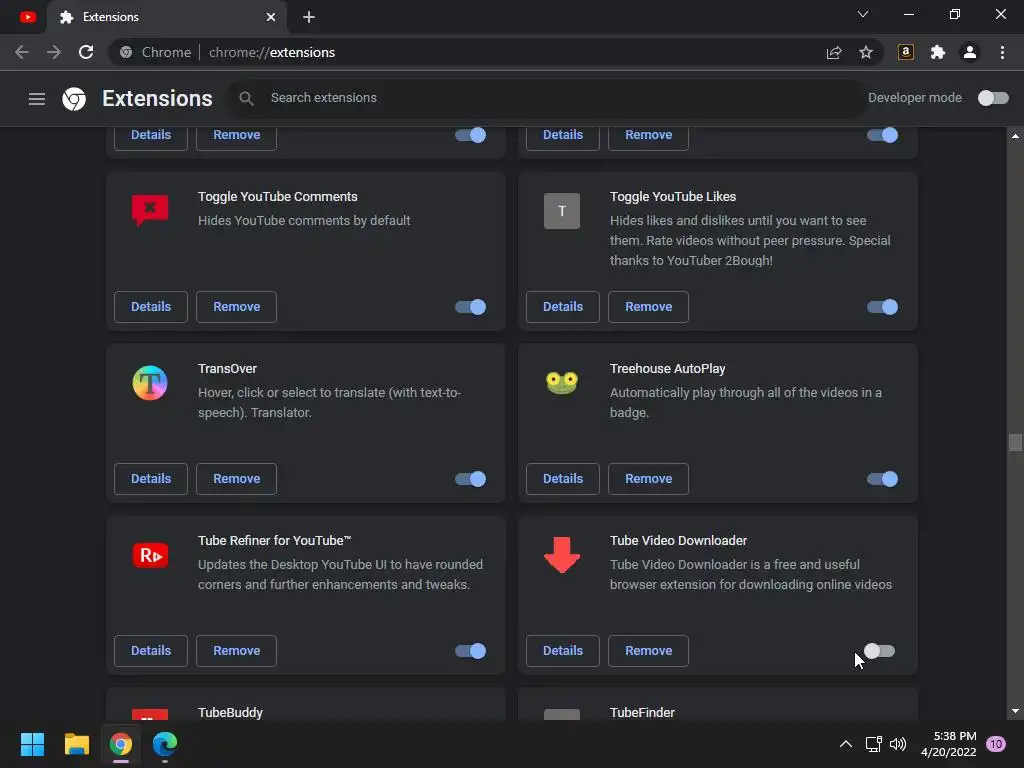Open Details for Tube Video Downloader
This screenshot has width=1024, height=768.
click(x=563, y=651)
